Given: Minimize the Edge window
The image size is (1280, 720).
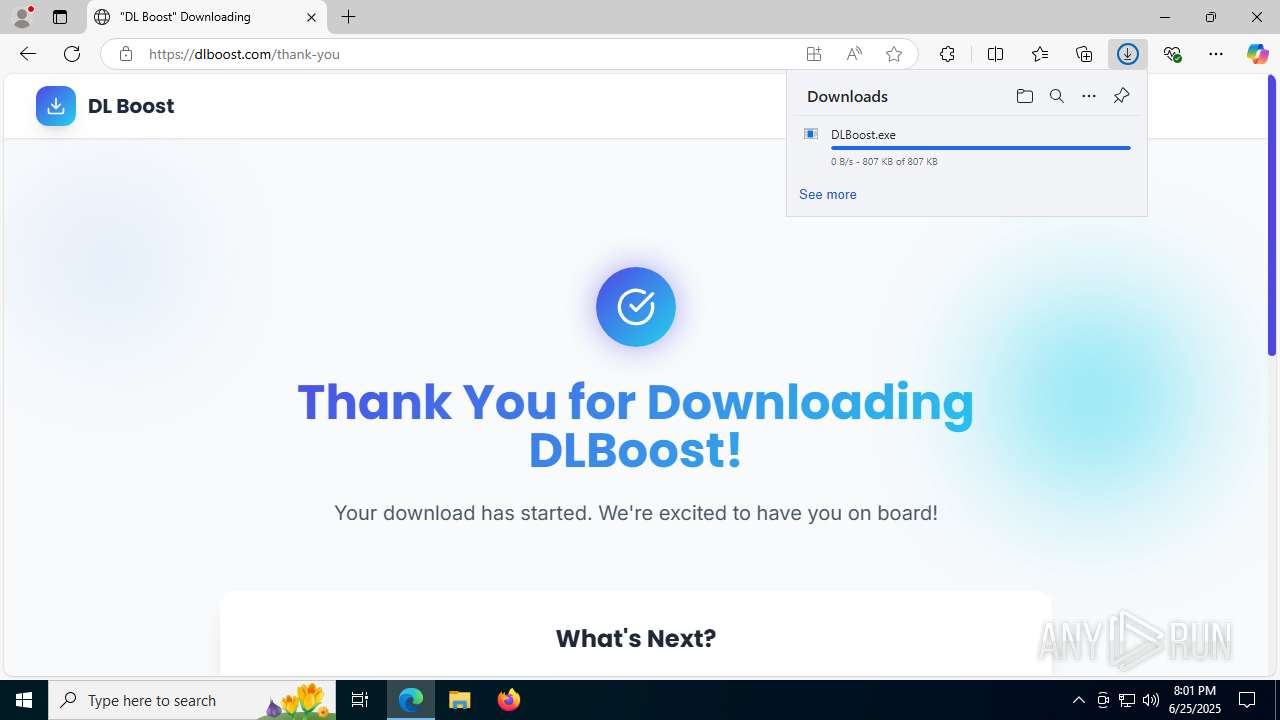Looking at the screenshot, I should point(1164,17).
